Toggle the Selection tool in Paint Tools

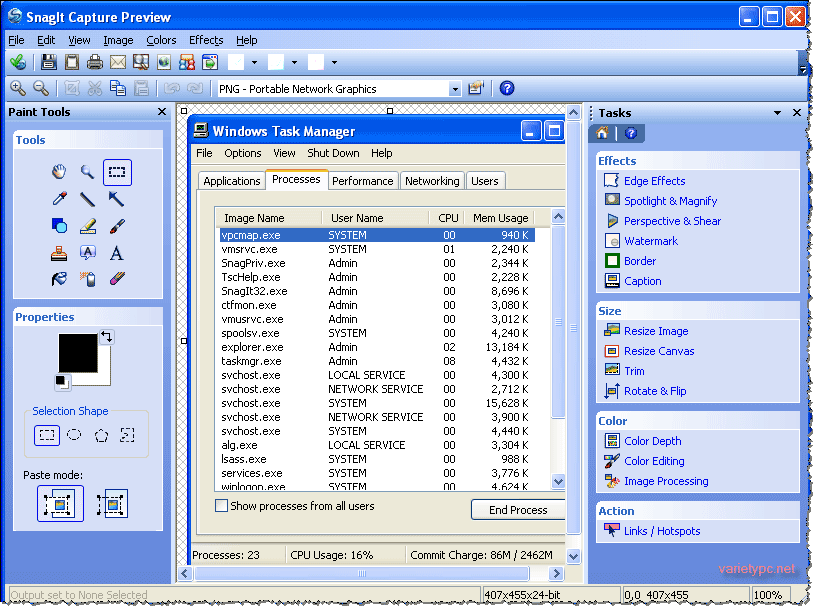coord(117,172)
